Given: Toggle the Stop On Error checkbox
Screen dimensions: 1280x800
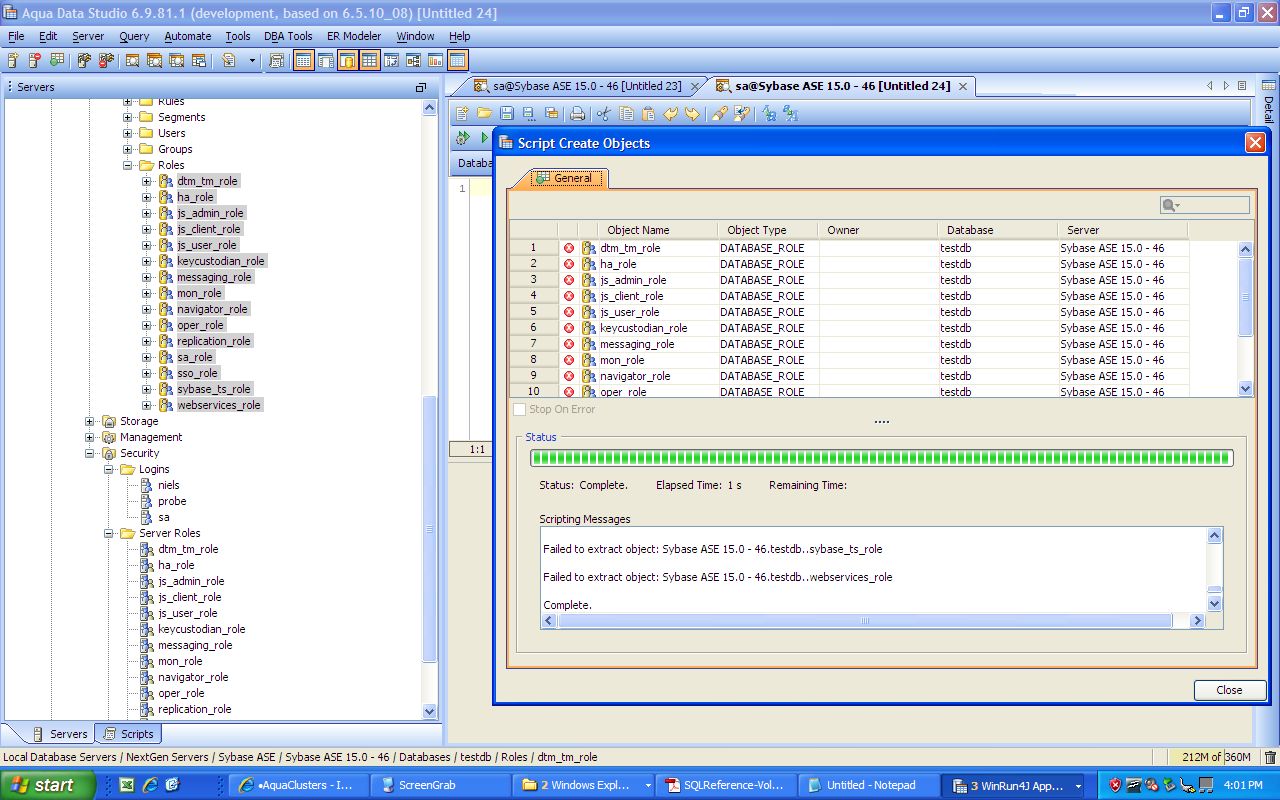Looking at the screenshot, I should click(x=519, y=409).
